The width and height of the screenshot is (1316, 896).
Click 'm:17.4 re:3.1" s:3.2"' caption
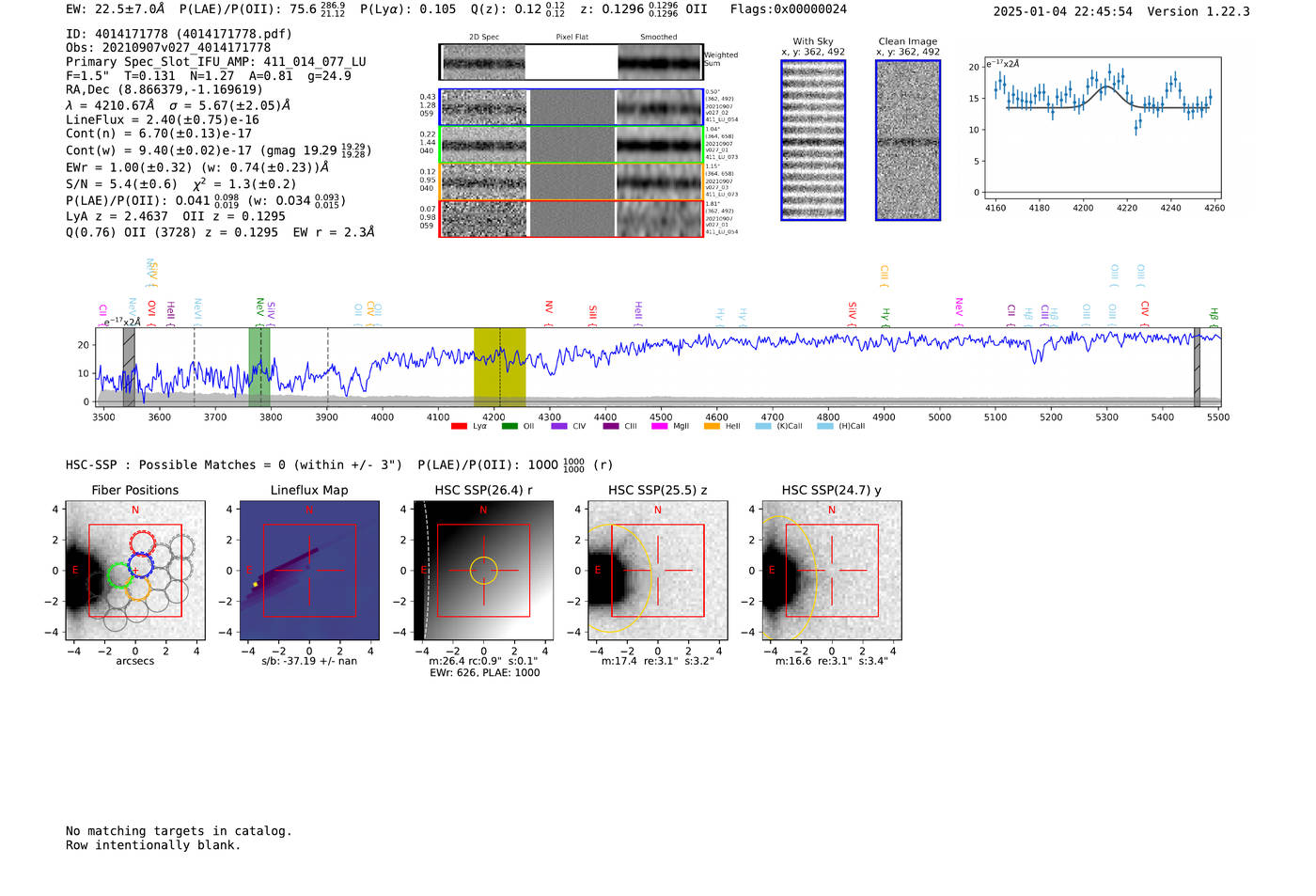[657, 661]
